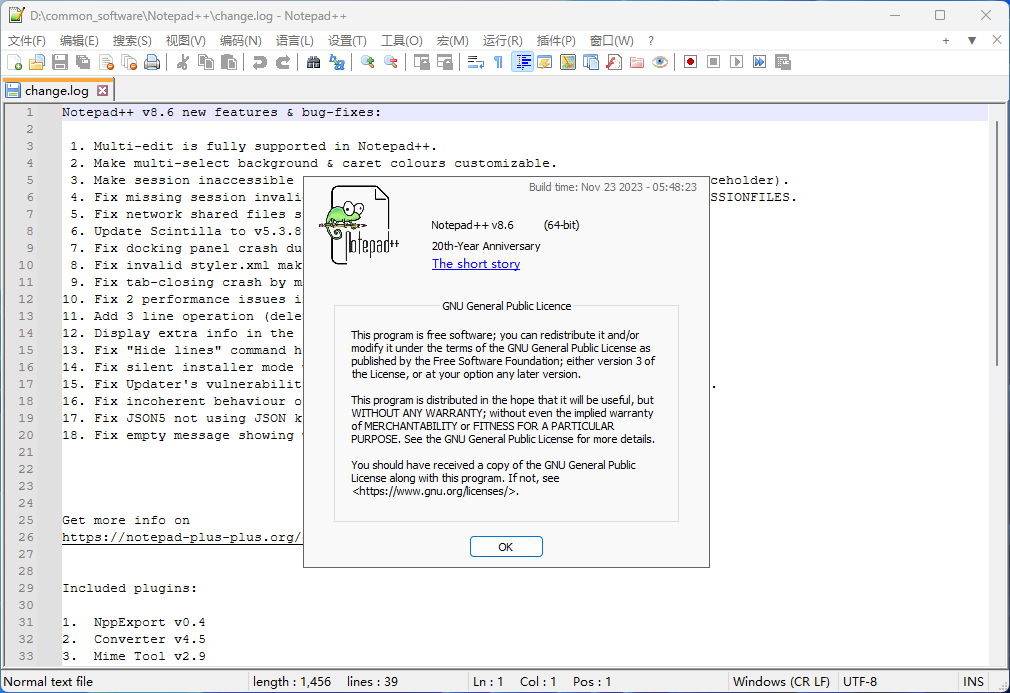The image size is (1010, 693).
Task: Click the Close All toolbar icon
Action: tap(129, 62)
